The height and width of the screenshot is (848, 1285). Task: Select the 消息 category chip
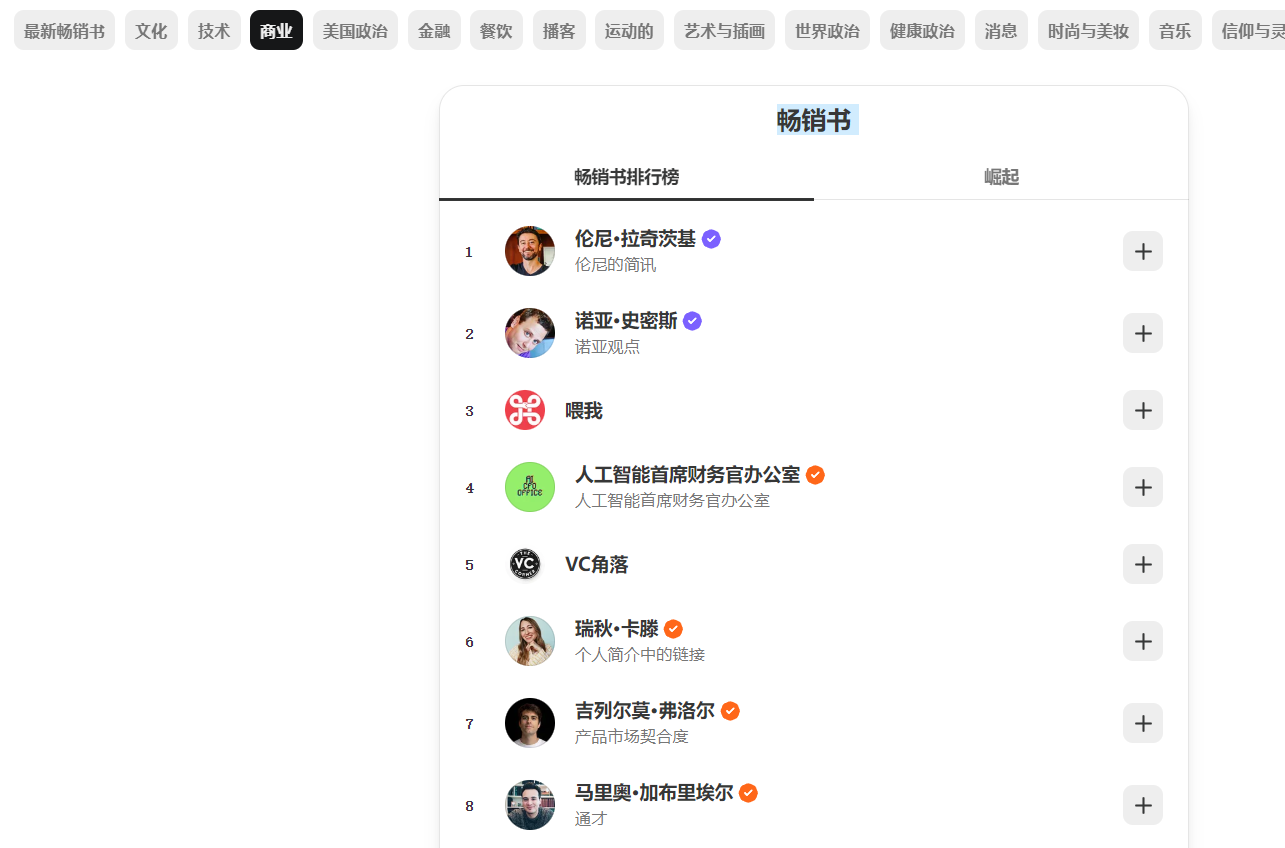click(x=1001, y=30)
